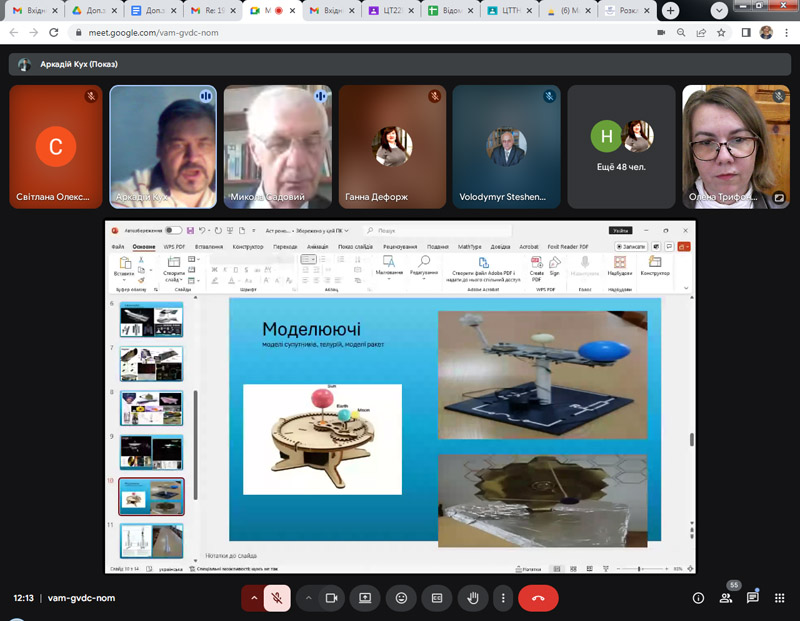Open the meeting details info icon

pyautogui.click(x=698, y=598)
